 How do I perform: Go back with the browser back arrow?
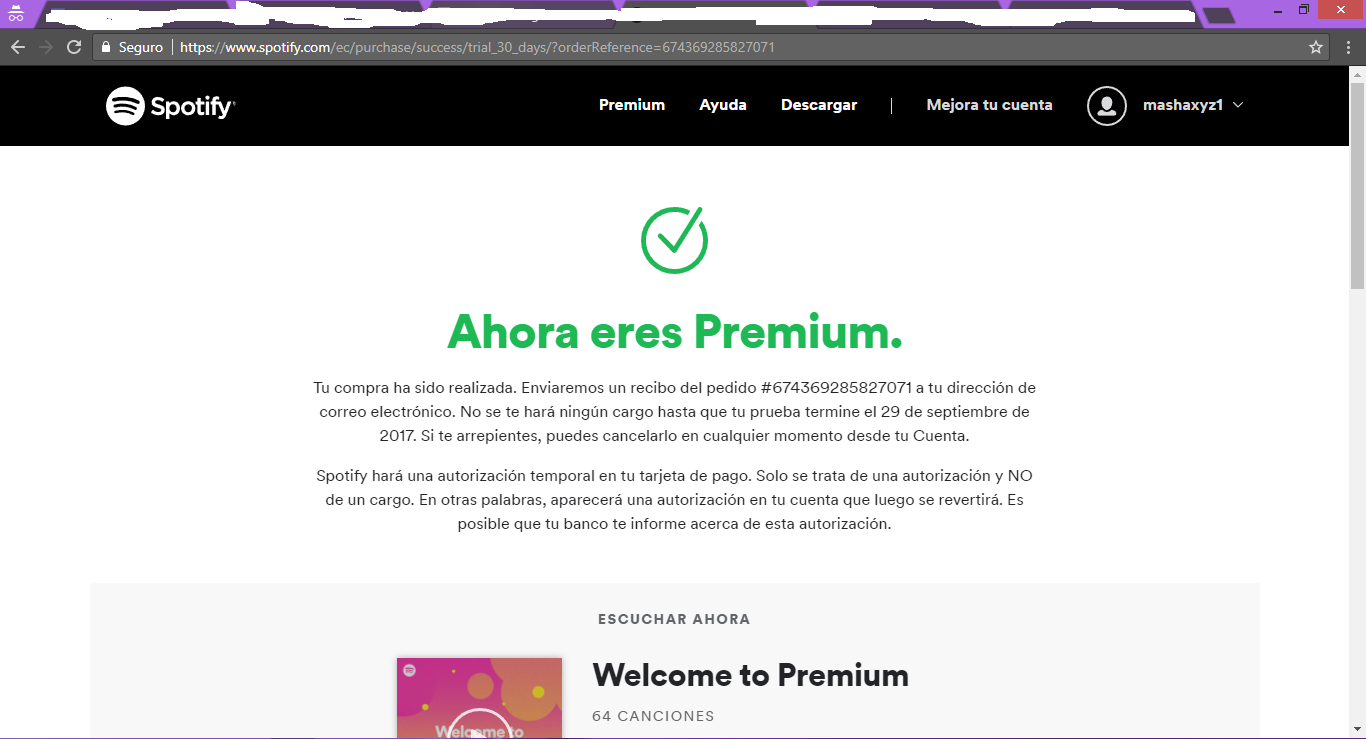pos(18,47)
